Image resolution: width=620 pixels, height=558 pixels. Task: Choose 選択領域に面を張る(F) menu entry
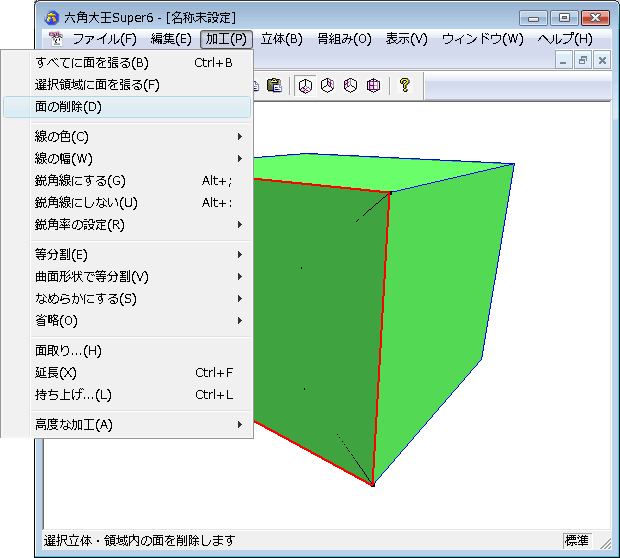[127, 85]
